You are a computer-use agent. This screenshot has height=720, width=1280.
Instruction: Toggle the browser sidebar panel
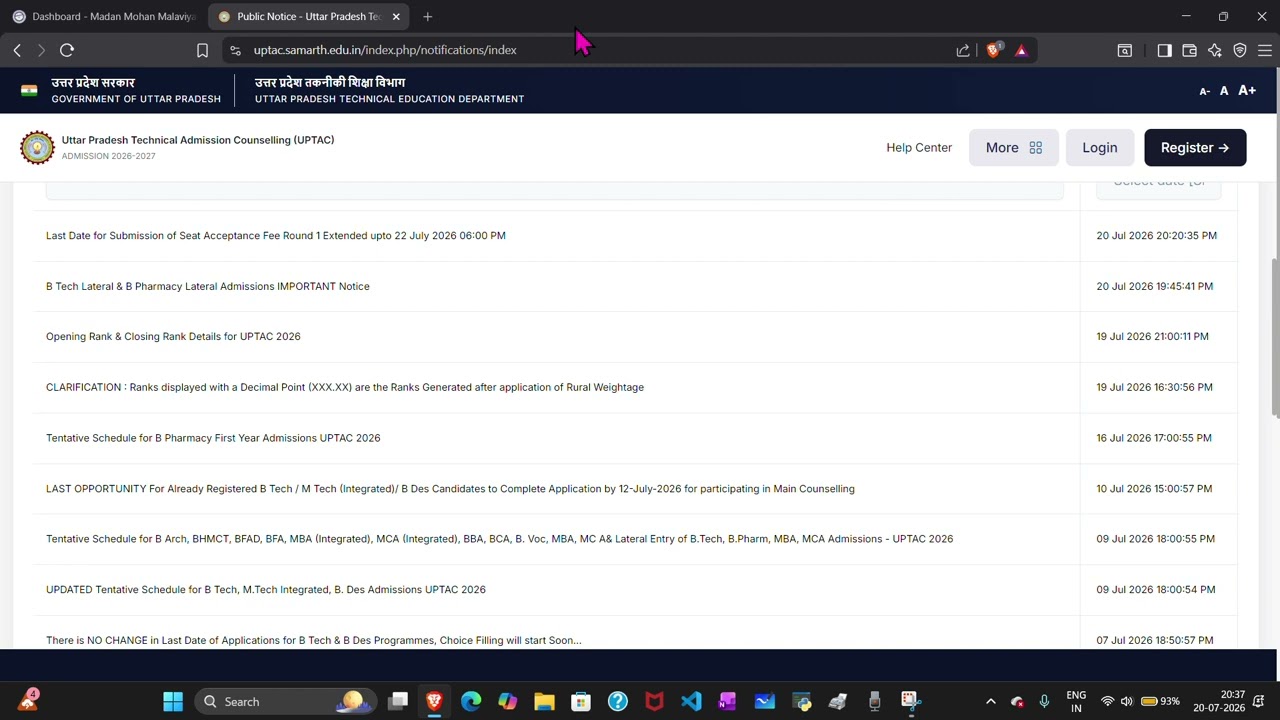1164,50
